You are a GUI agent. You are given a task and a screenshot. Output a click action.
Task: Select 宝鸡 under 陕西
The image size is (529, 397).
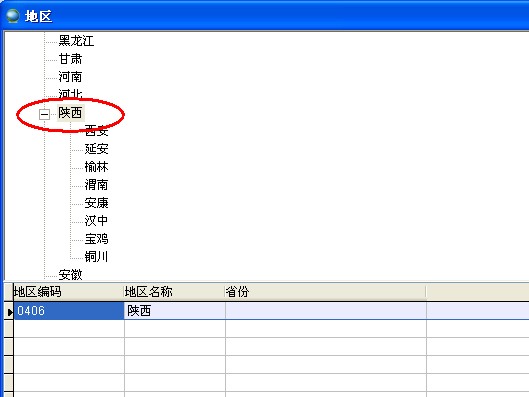click(96, 239)
